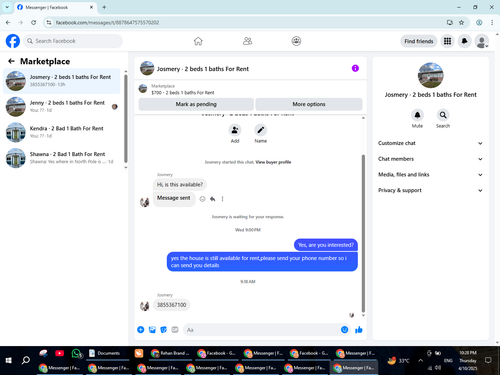Edit chat name with the Name pencil icon
The height and width of the screenshot is (375, 500).
coord(261,130)
